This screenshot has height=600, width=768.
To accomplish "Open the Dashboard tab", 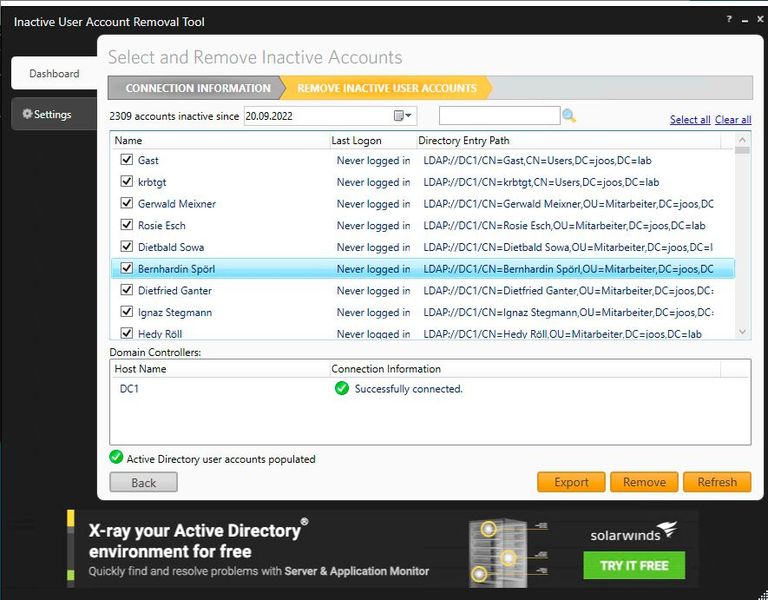I will pos(54,73).
